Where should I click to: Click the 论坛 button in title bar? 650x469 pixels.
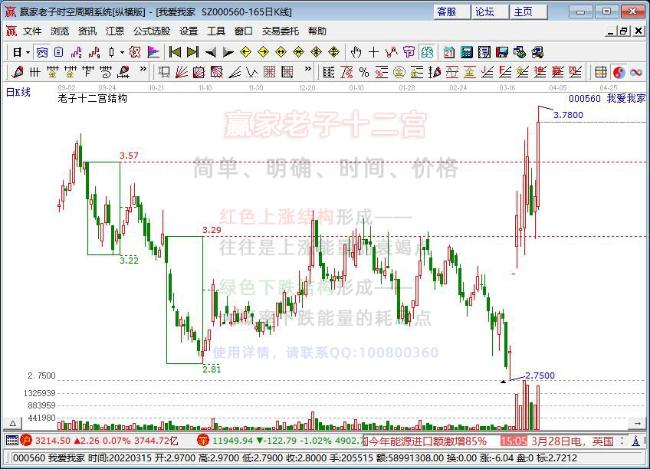pos(490,11)
